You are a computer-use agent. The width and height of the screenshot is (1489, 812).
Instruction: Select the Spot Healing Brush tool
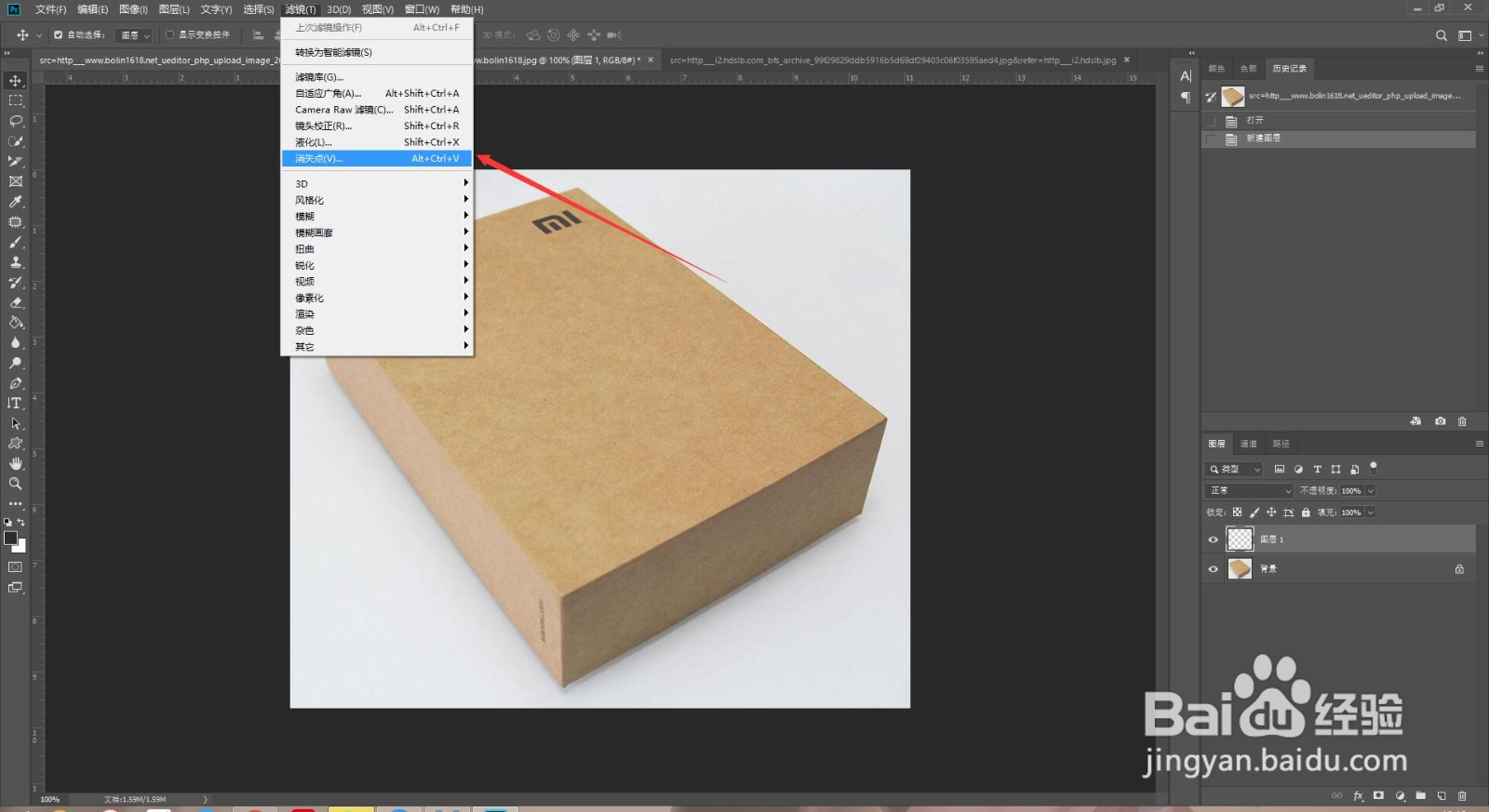(15, 222)
